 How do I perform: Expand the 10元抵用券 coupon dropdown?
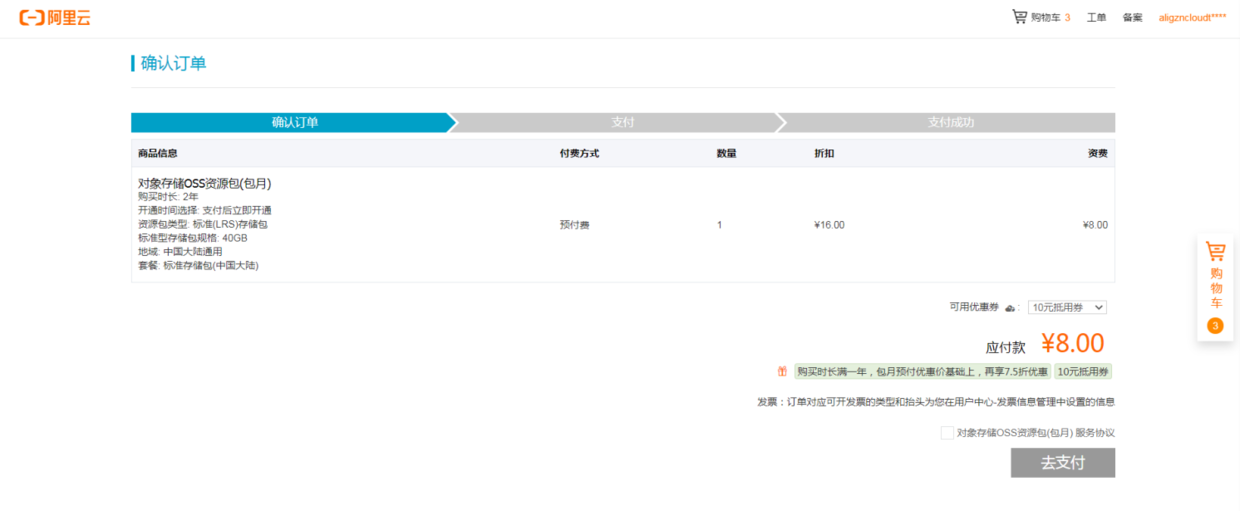click(x=1067, y=308)
